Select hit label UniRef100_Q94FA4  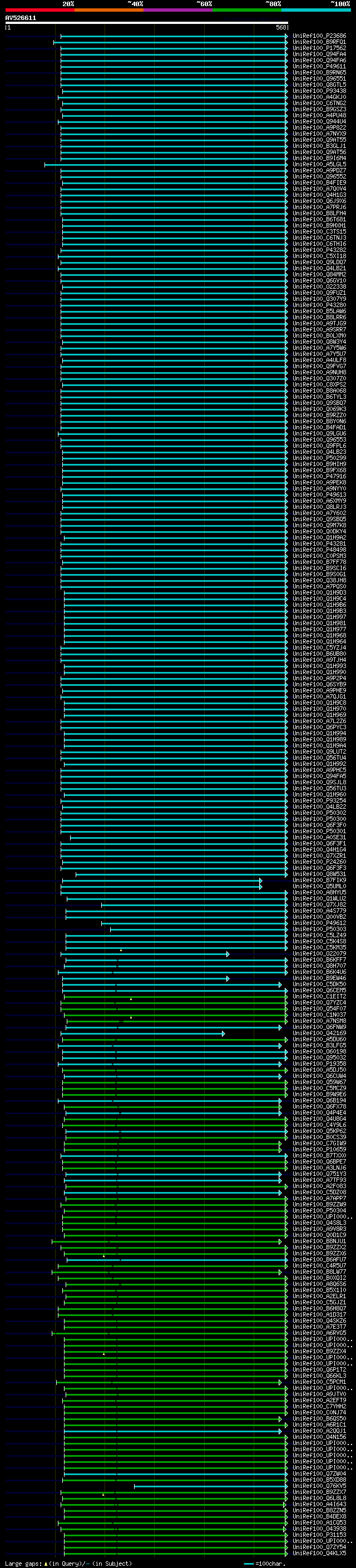point(319,54)
